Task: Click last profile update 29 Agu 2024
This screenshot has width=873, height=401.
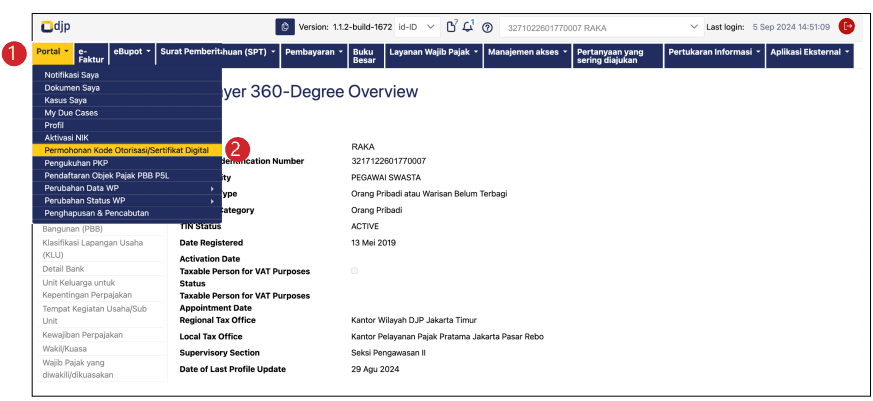Action: click(x=375, y=369)
